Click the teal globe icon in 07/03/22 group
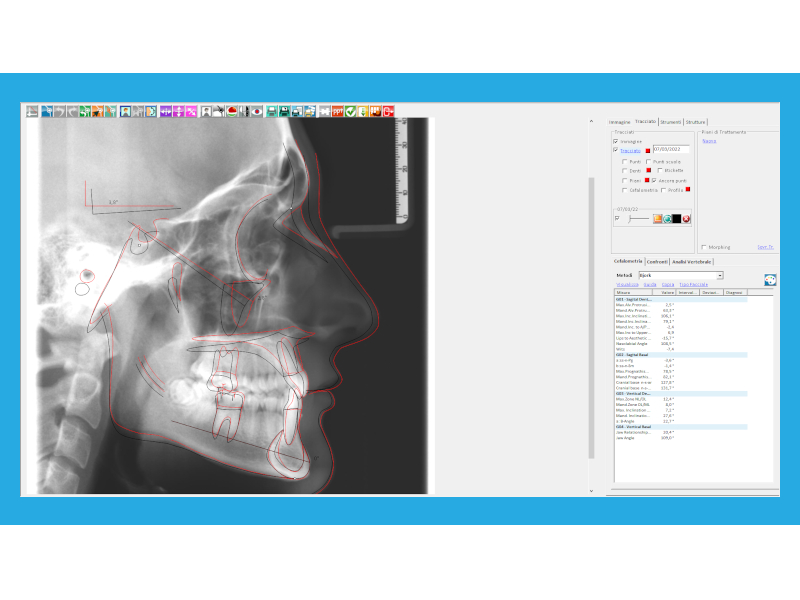 point(667,219)
